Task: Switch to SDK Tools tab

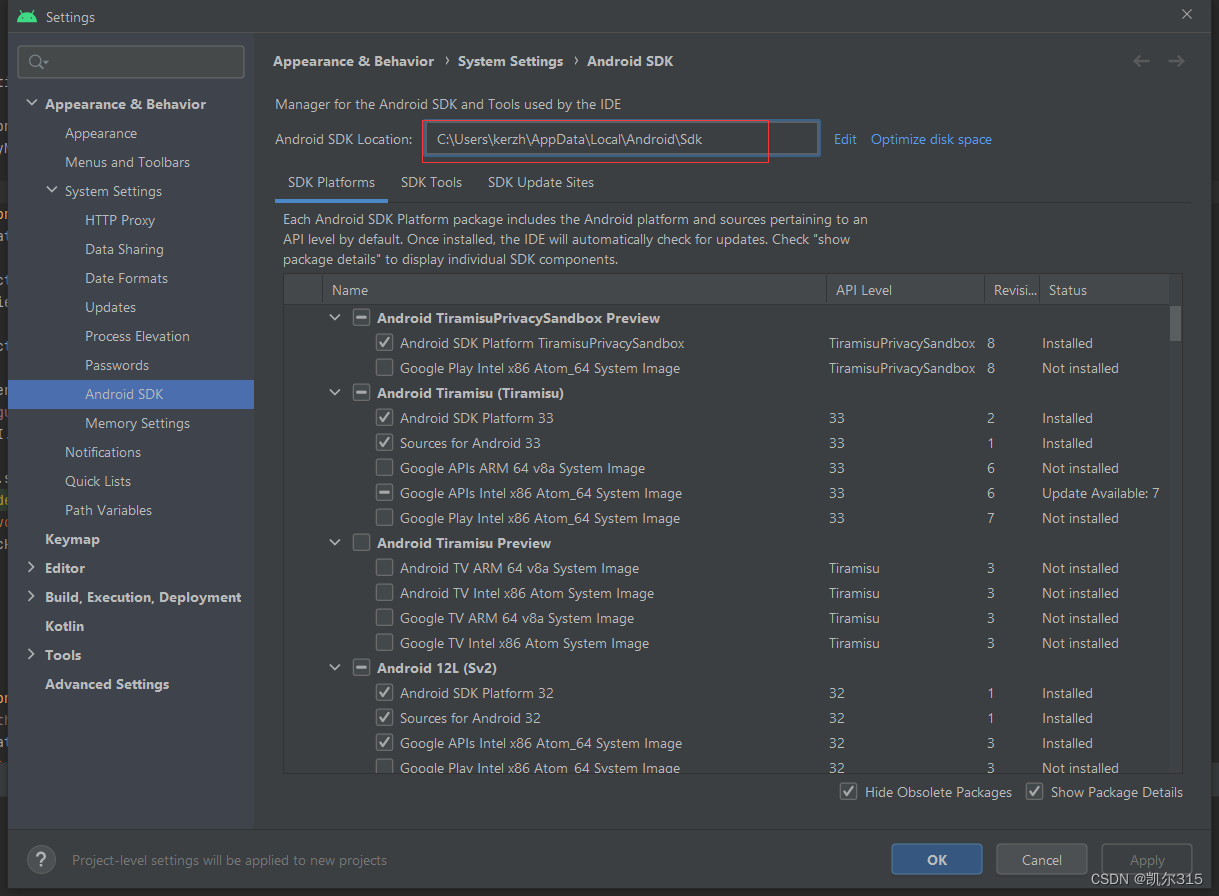Action: (431, 182)
